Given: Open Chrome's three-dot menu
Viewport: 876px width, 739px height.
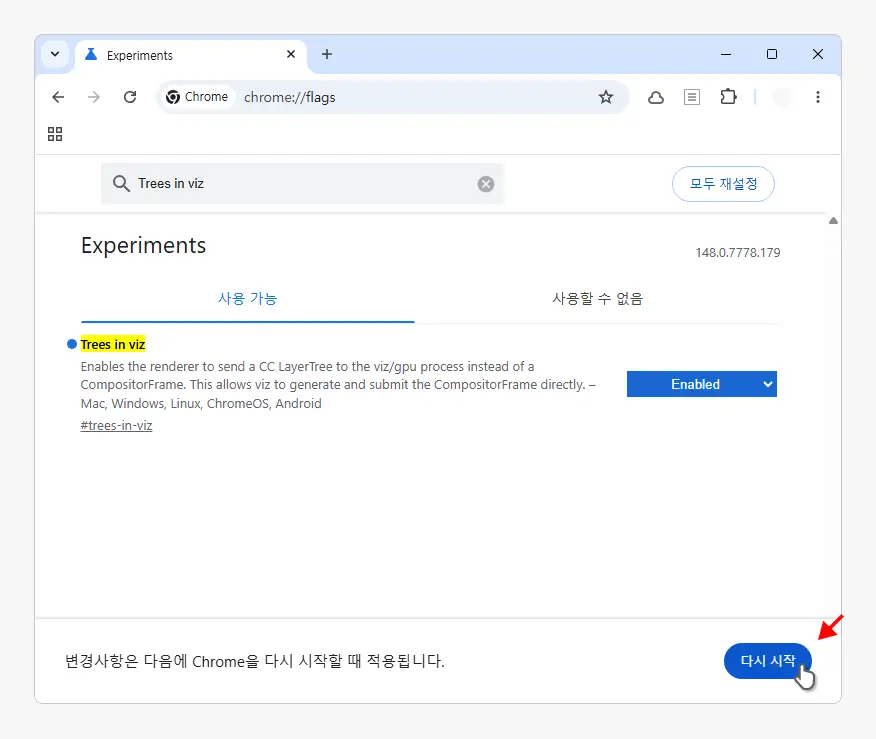Looking at the screenshot, I should [x=818, y=97].
